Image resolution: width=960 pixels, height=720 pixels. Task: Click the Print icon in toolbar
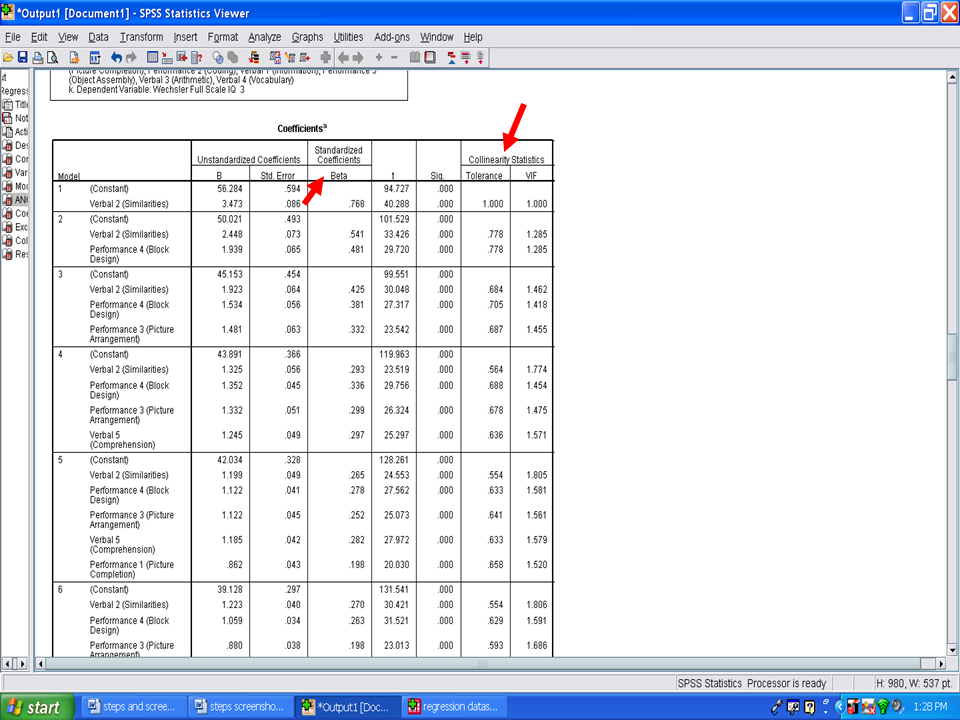pyautogui.click(x=38, y=57)
